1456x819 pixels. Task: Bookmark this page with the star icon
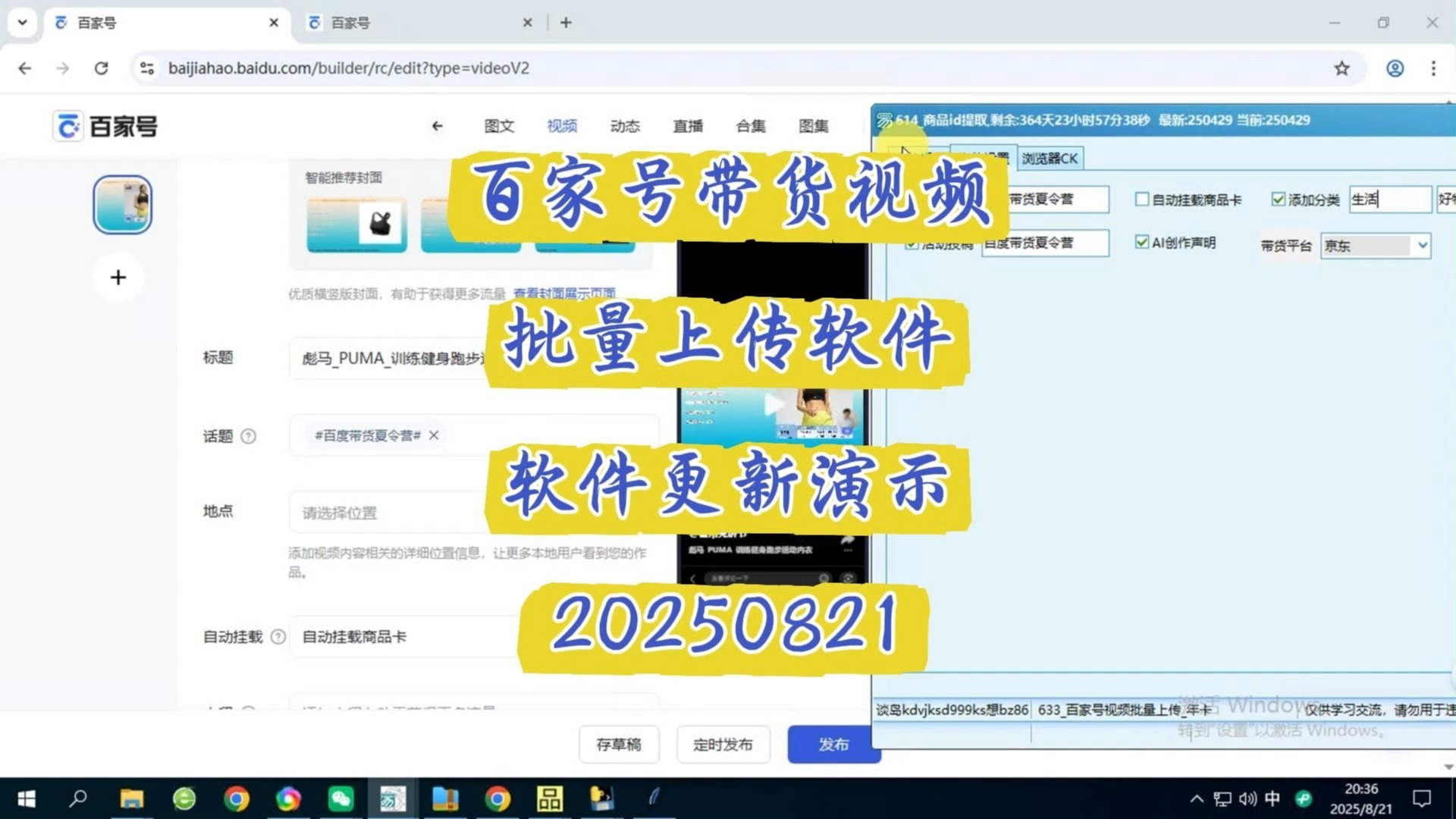click(x=1341, y=68)
